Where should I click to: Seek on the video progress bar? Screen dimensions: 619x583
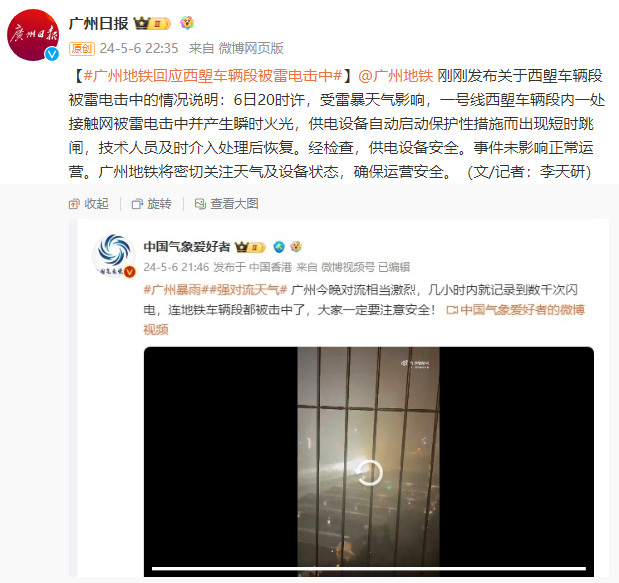(x=369, y=569)
